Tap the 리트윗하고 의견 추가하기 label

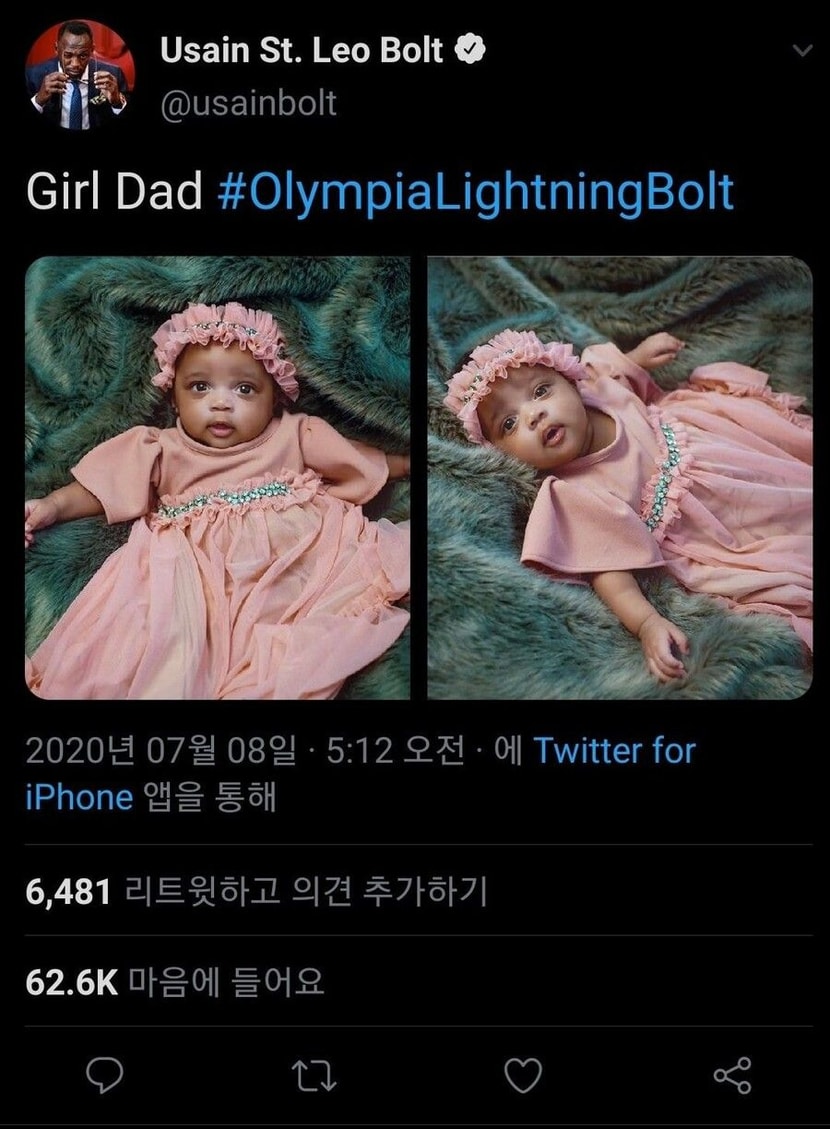tap(306, 891)
